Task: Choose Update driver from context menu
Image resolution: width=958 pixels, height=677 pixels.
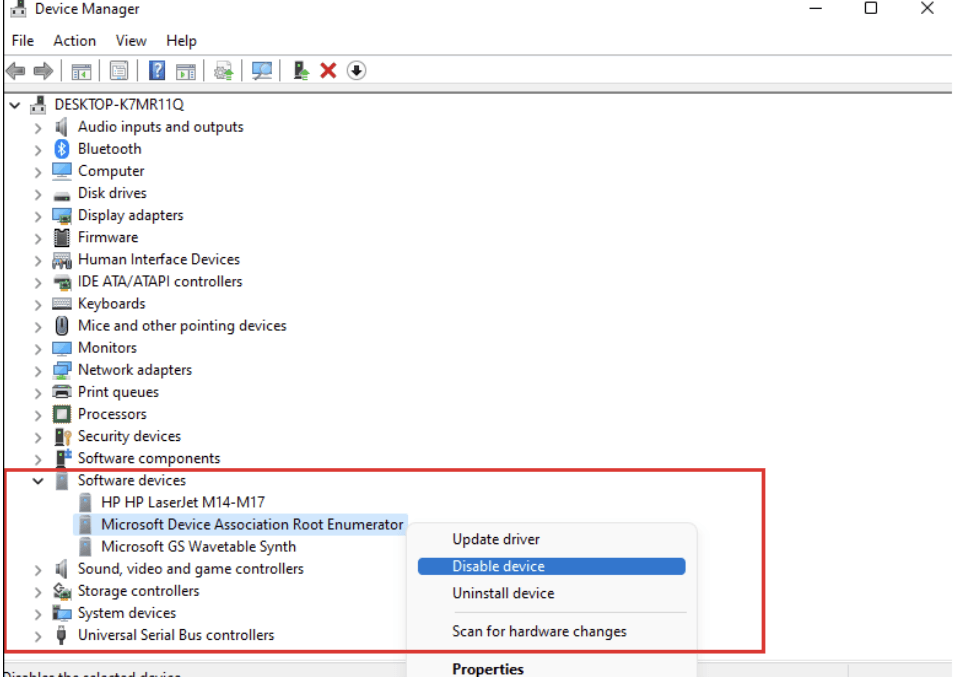Action: pyautogui.click(x=495, y=539)
